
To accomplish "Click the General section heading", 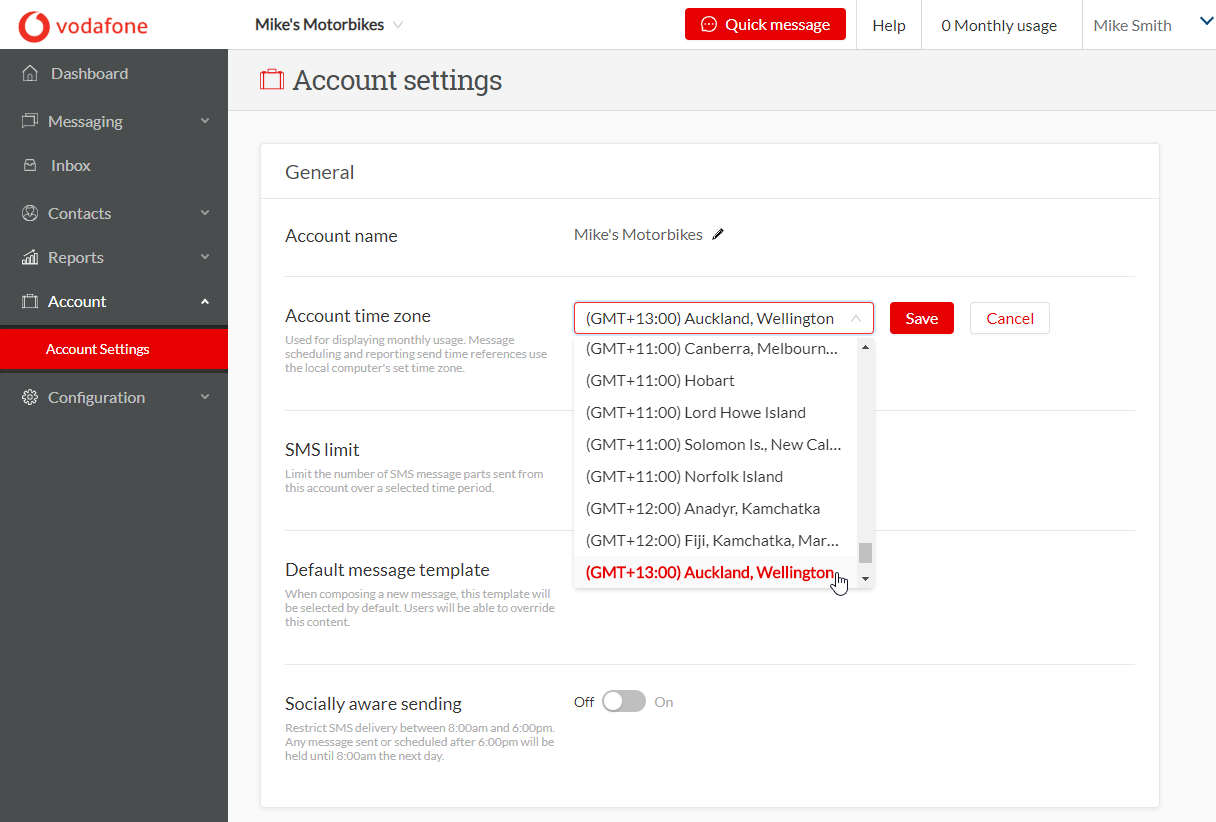I will (320, 172).
